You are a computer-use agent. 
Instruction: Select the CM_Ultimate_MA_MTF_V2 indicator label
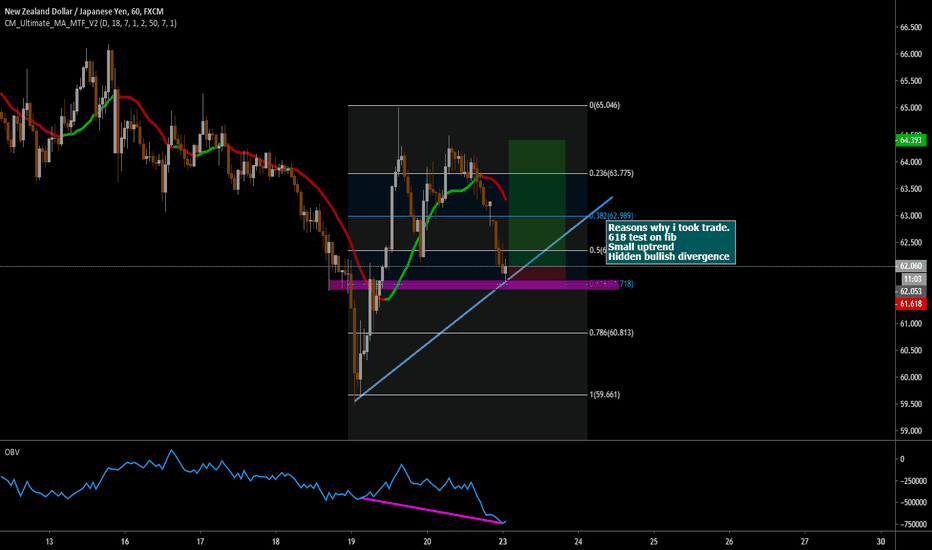90,23
